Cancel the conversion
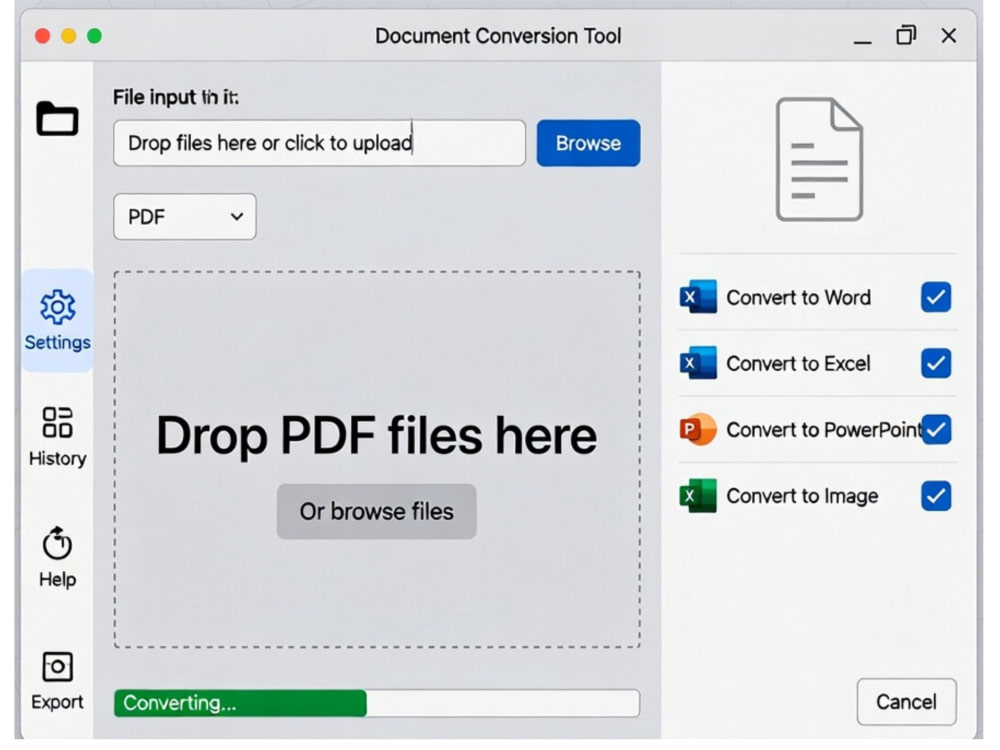1000x750 pixels. coord(906,702)
